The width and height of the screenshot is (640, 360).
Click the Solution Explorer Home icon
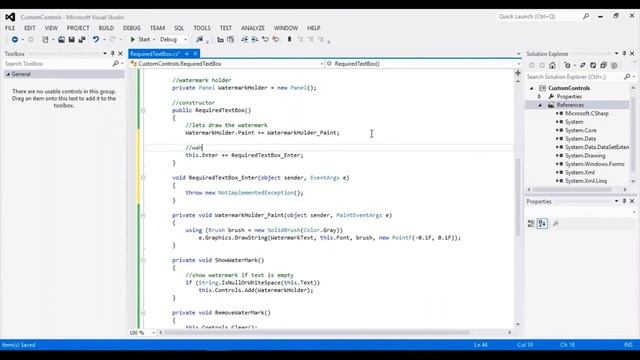[552, 65]
